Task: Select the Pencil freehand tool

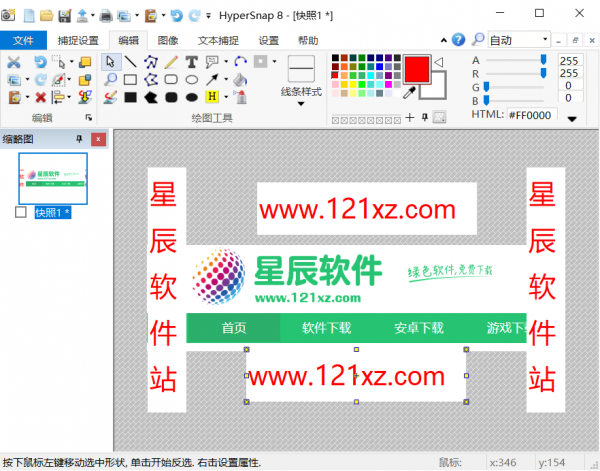Action: point(171,62)
